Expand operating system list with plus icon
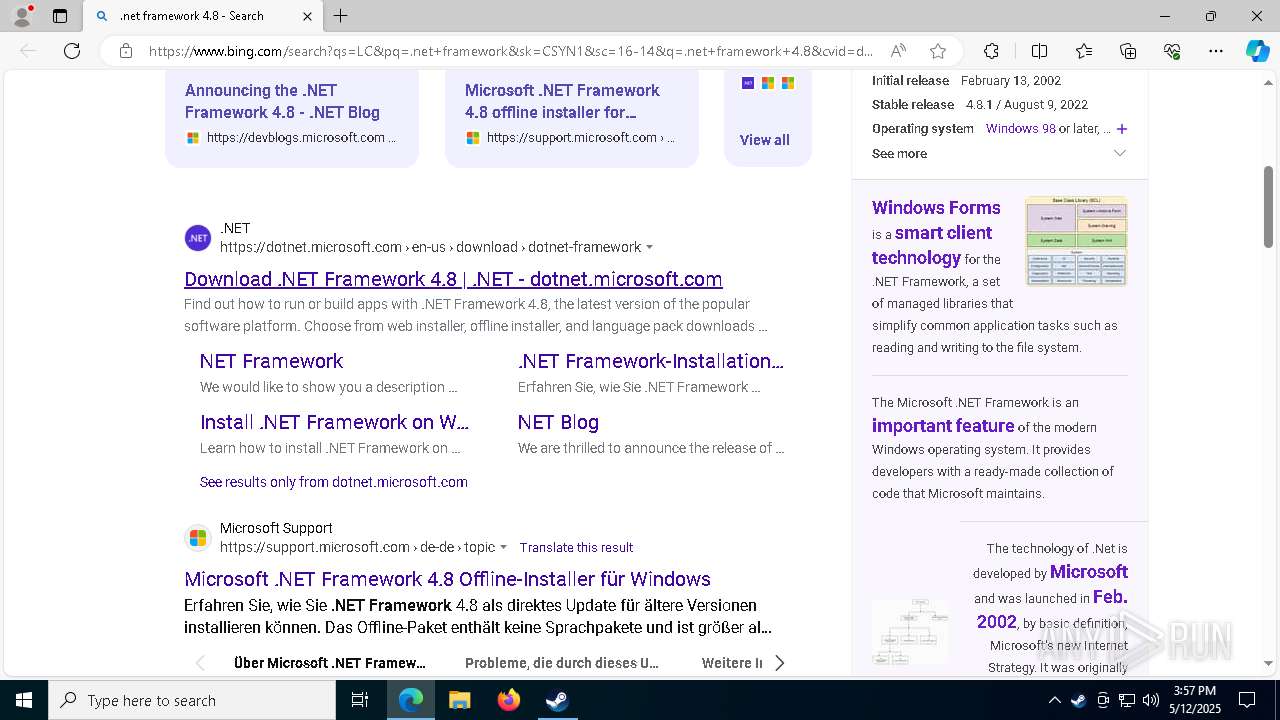The image size is (1280, 720). (1122, 129)
